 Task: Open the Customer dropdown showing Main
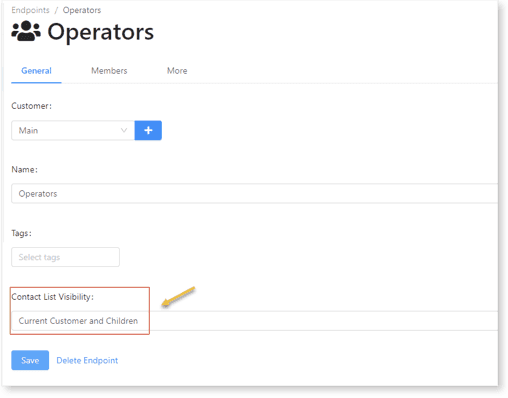(73, 130)
